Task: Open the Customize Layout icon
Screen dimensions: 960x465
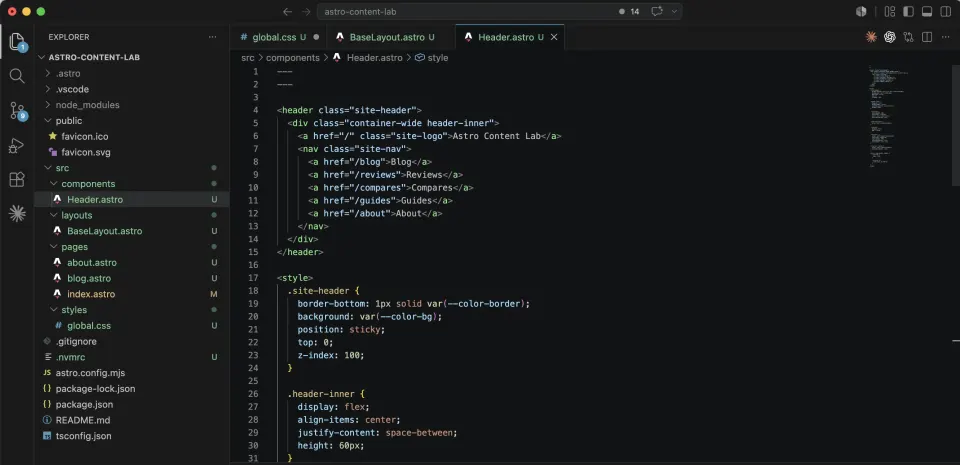Action: (x=890, y=12)
